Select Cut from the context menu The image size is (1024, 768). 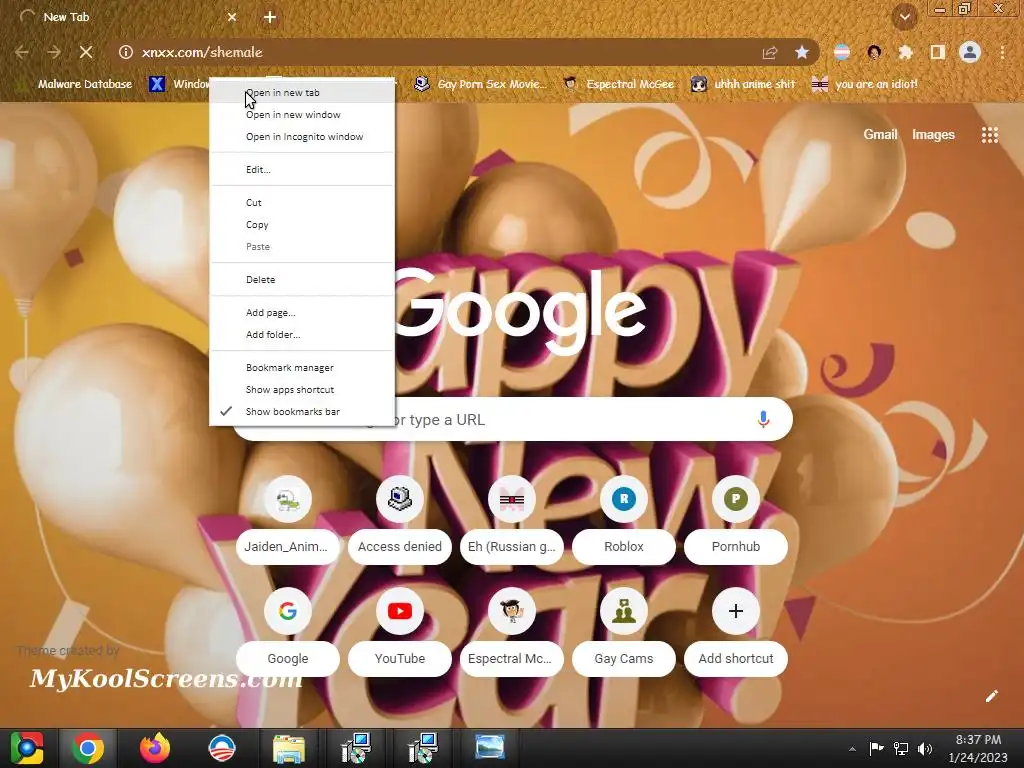[x=302, y=202]
